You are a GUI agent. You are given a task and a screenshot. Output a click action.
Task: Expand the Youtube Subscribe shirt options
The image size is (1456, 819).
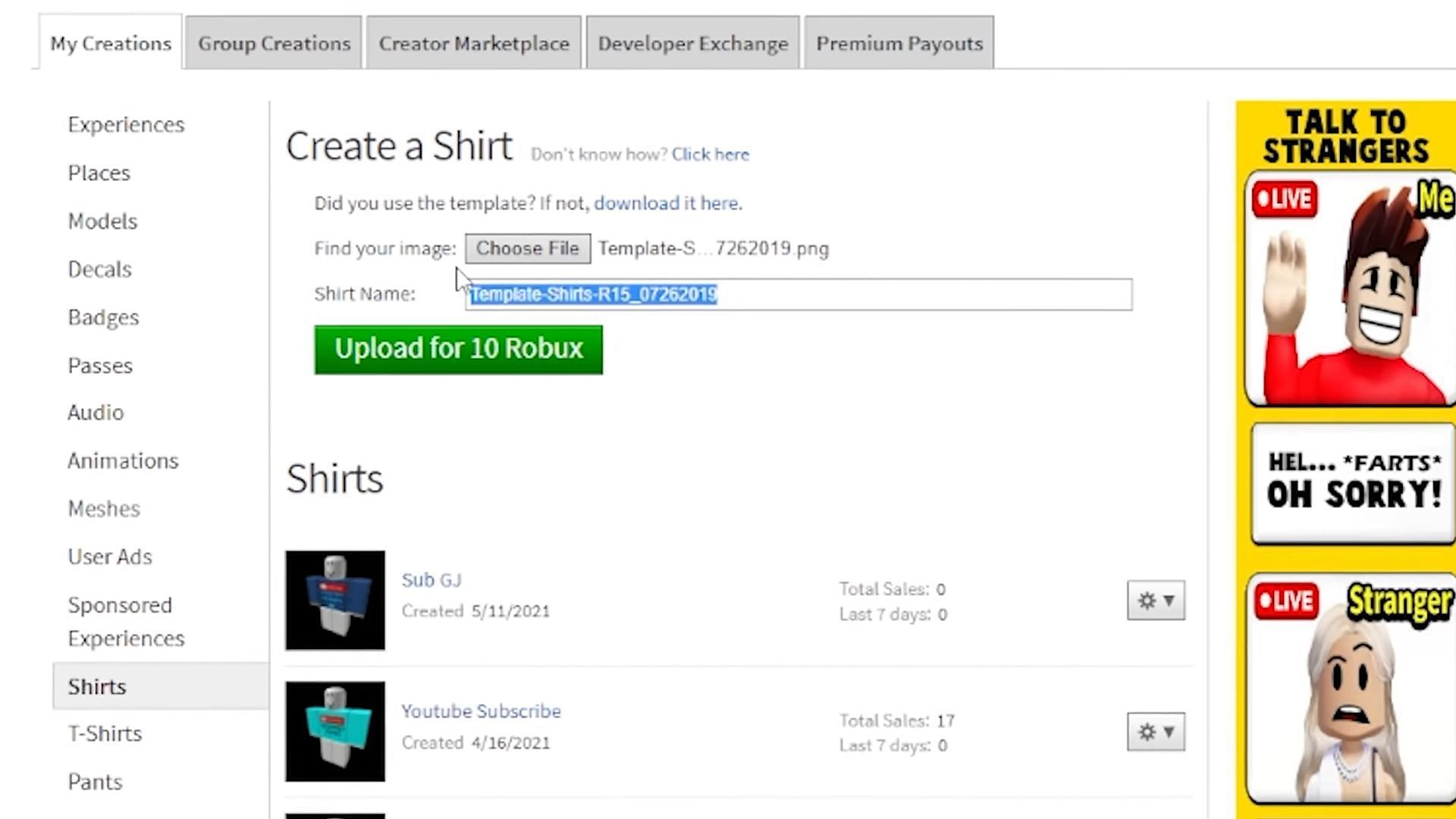1156,731
